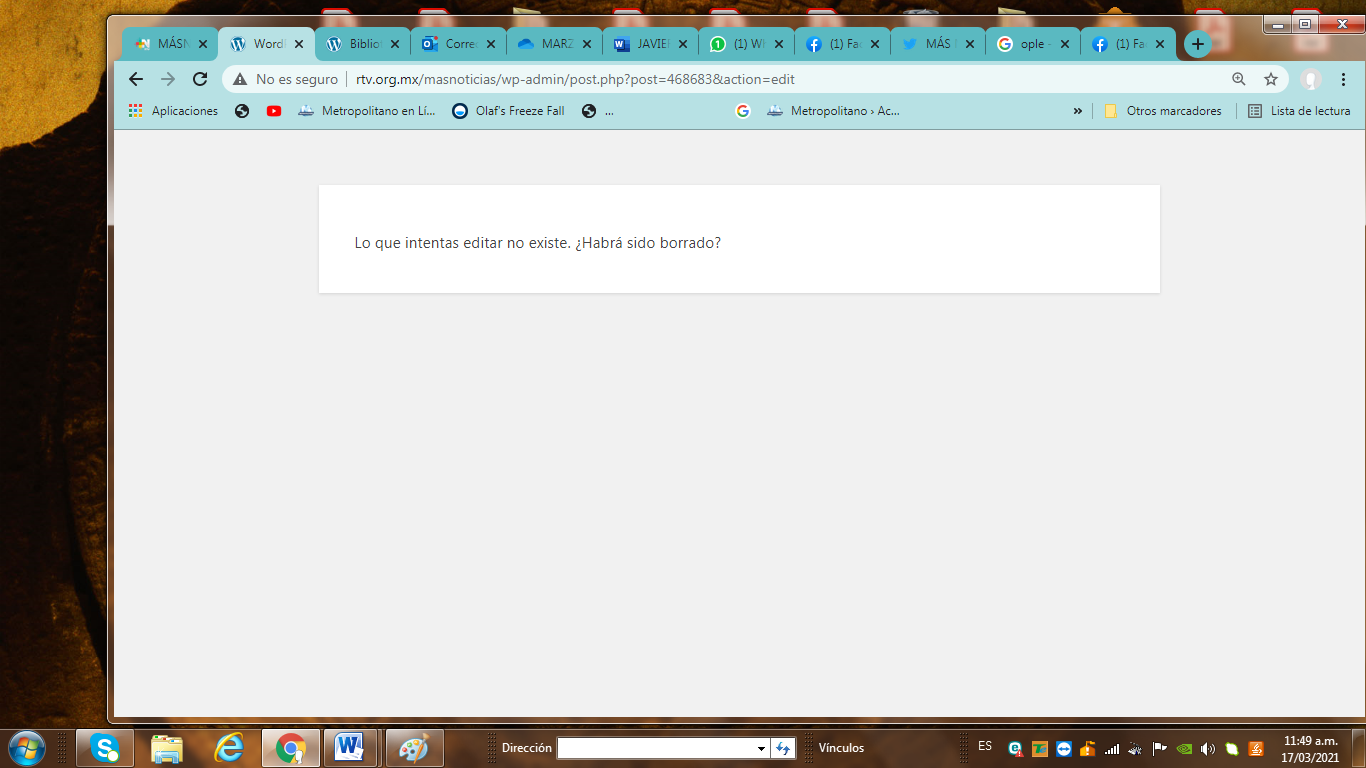The width and height of the screenshot is (1366, 768).
Task: Open Skype from the taskbar
Action: pos(104,747)
